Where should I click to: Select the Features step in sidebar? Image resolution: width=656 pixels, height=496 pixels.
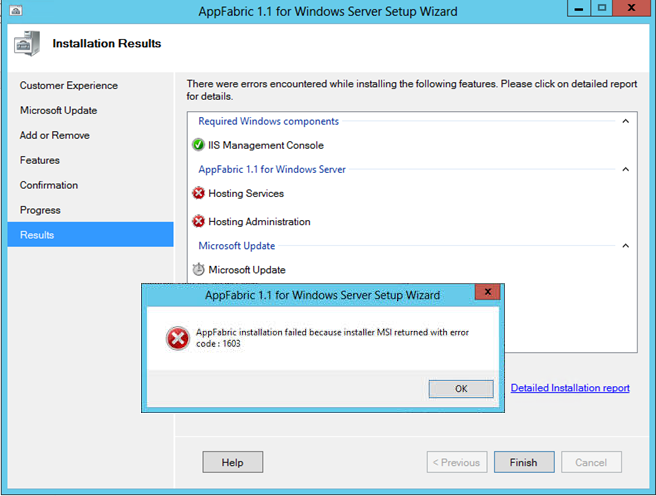pyautogui.click(x=40, y=160)
